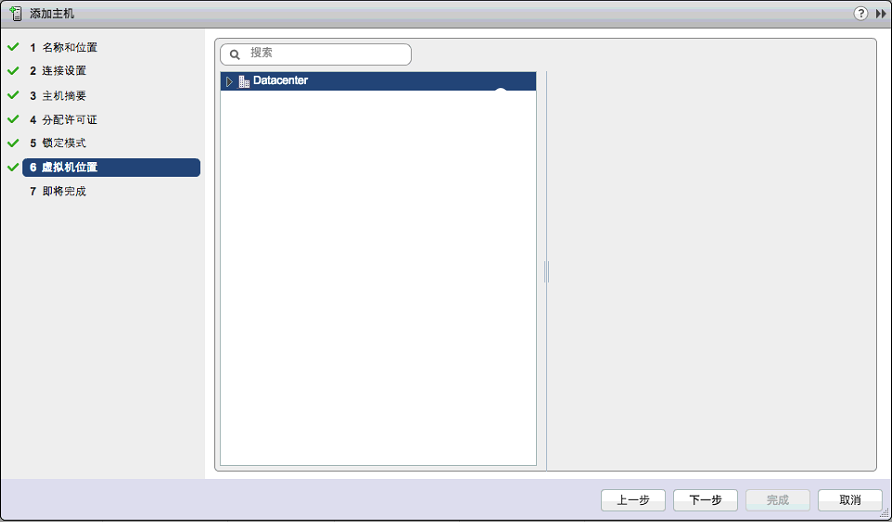Expand the Datacenter tree node

click(229, 81)
